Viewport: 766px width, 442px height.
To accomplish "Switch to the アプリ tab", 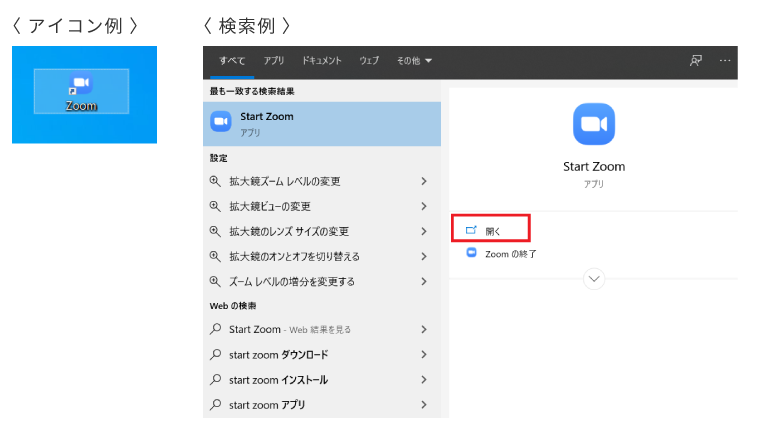I will click(274, 61).
